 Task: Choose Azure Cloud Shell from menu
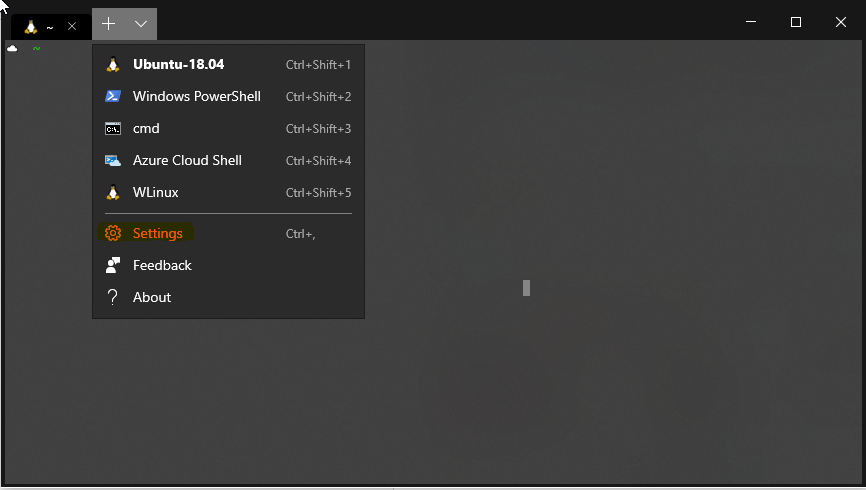(x=228, y=161)
